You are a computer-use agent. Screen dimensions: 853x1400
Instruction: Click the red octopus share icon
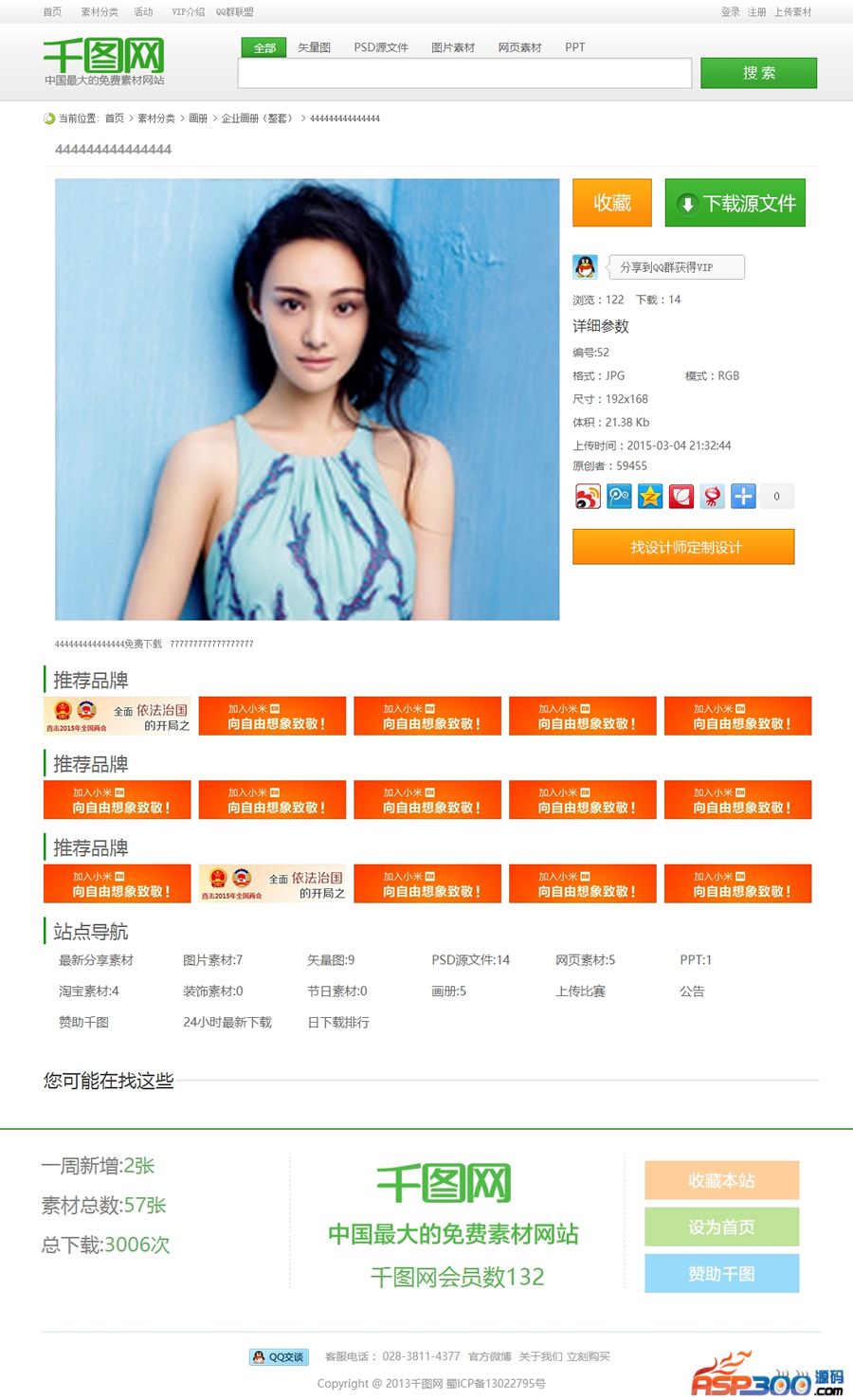click(713, 496)
